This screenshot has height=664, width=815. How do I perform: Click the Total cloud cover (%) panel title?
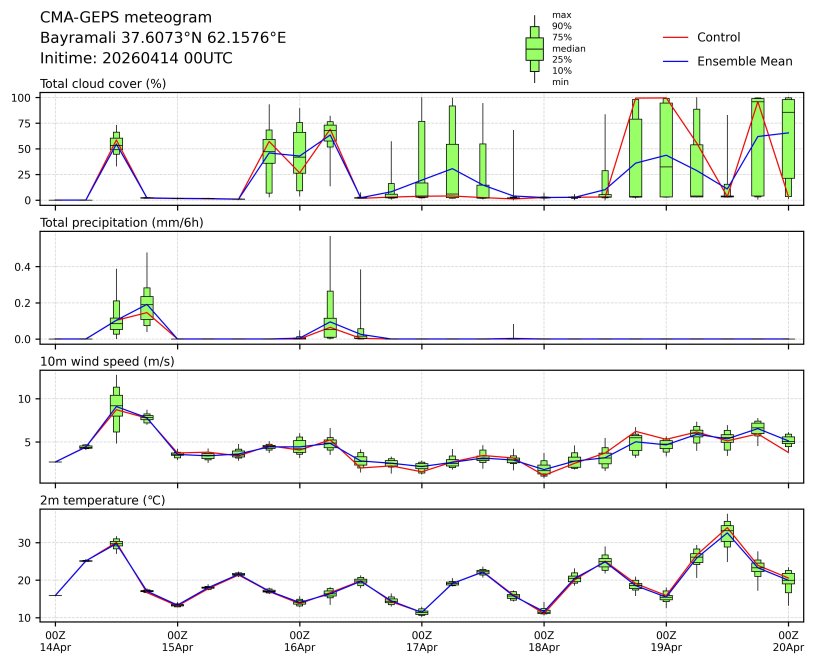(x=103, y=83)
